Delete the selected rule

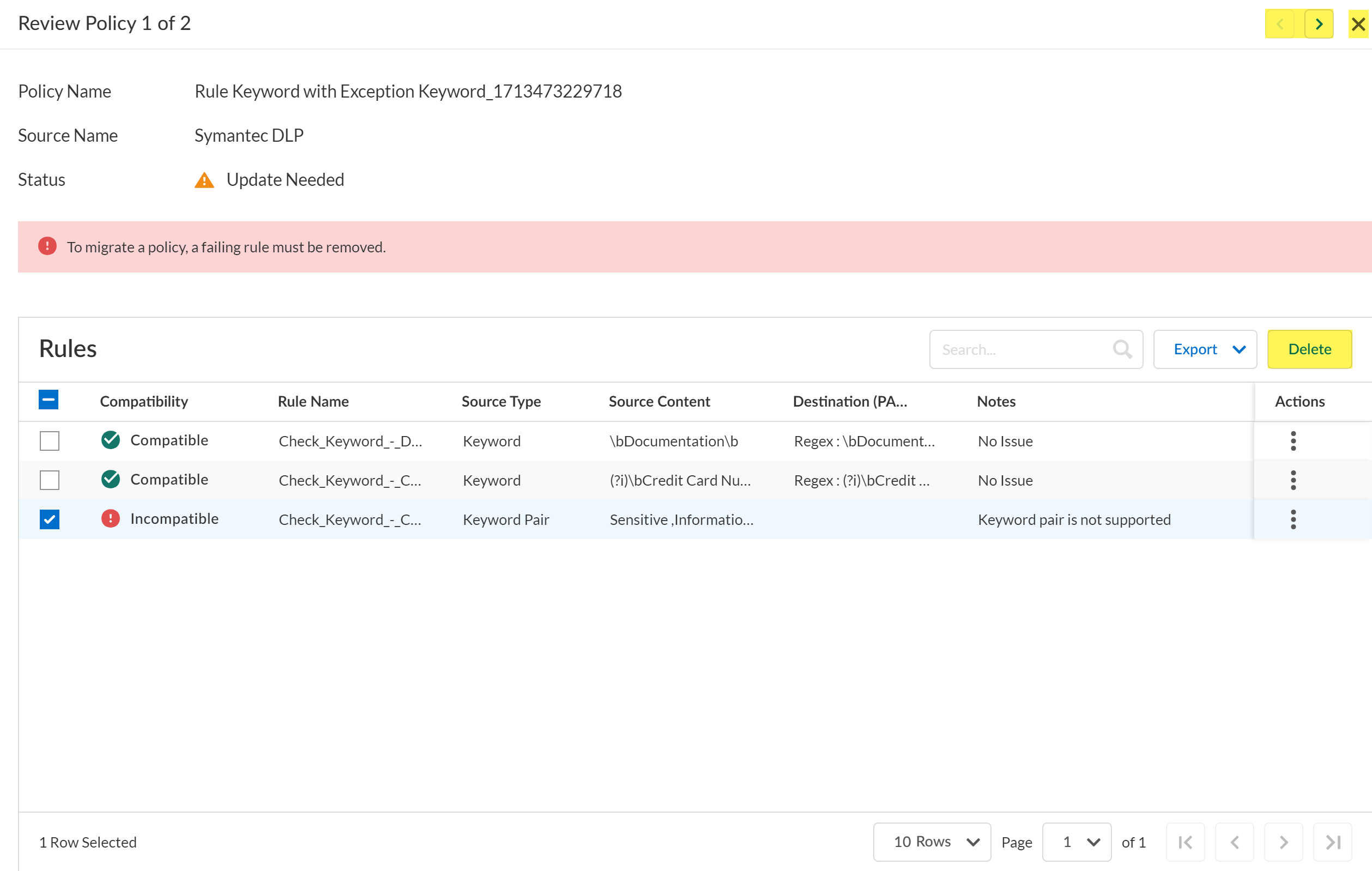tap(1309, 349)
